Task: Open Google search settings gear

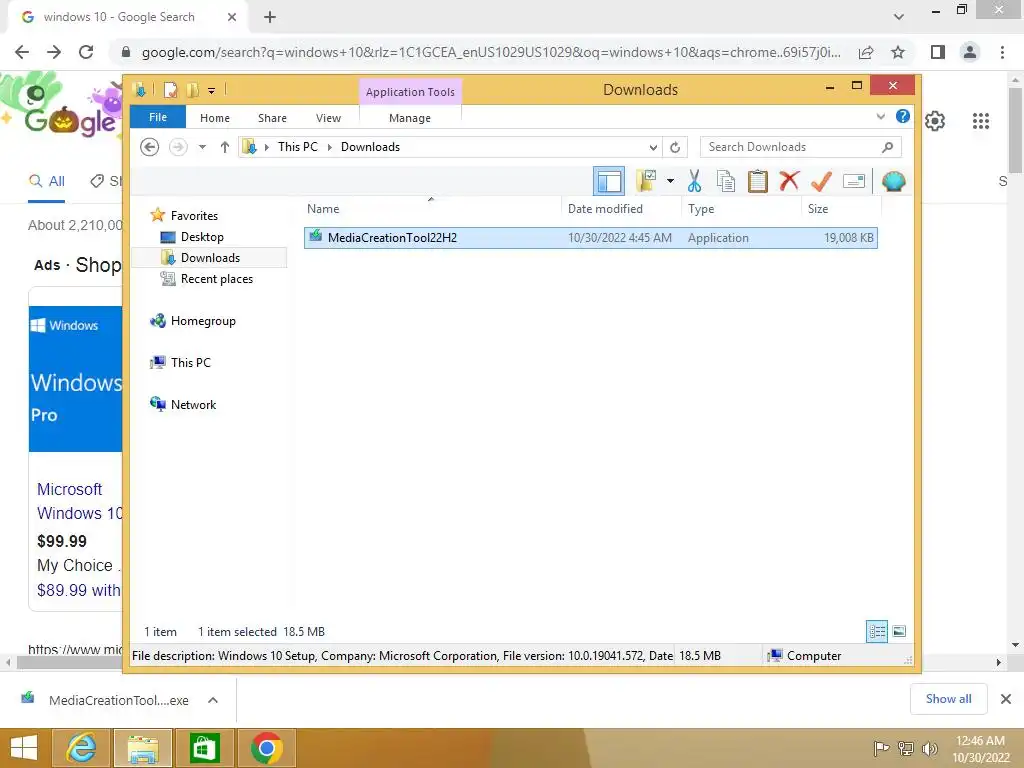Action: (935, 121)
